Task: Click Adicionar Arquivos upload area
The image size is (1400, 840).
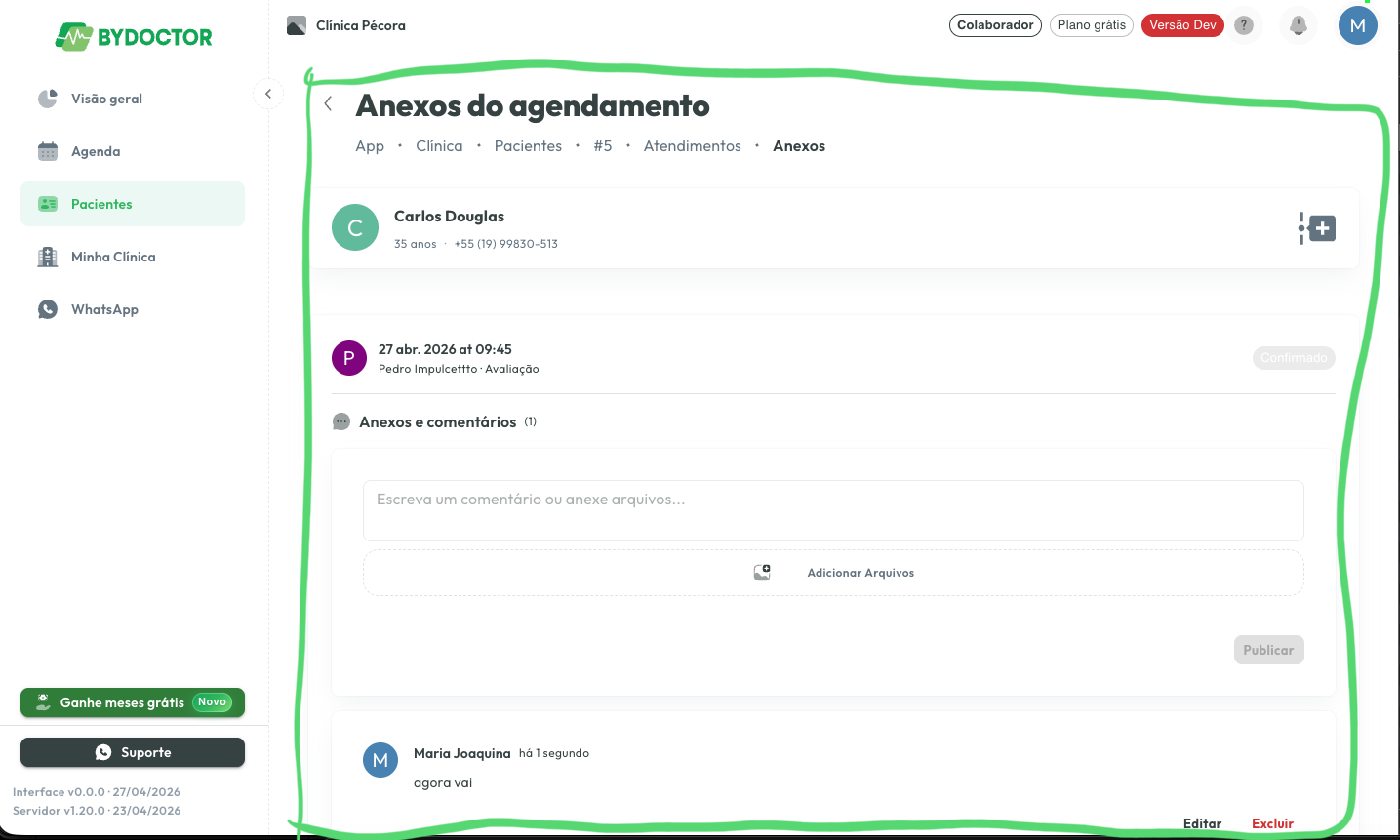Action: coord(833,573)
